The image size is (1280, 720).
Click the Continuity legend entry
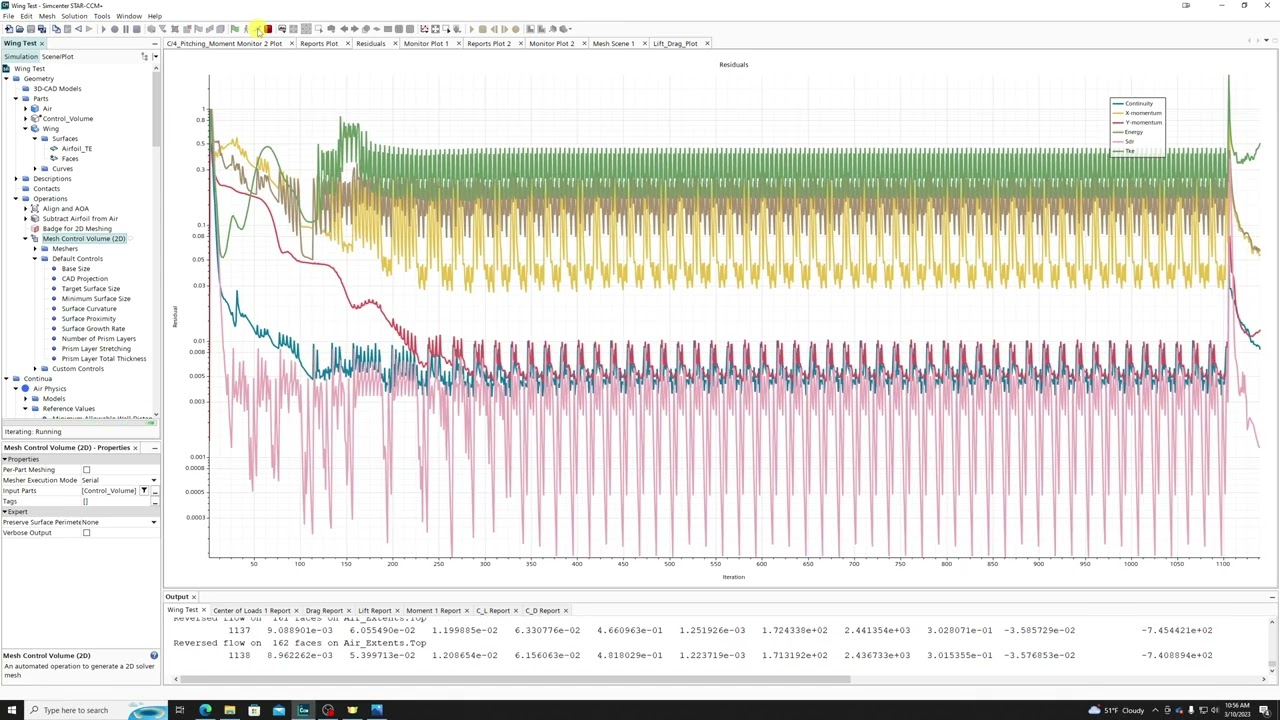[1133, 104]
